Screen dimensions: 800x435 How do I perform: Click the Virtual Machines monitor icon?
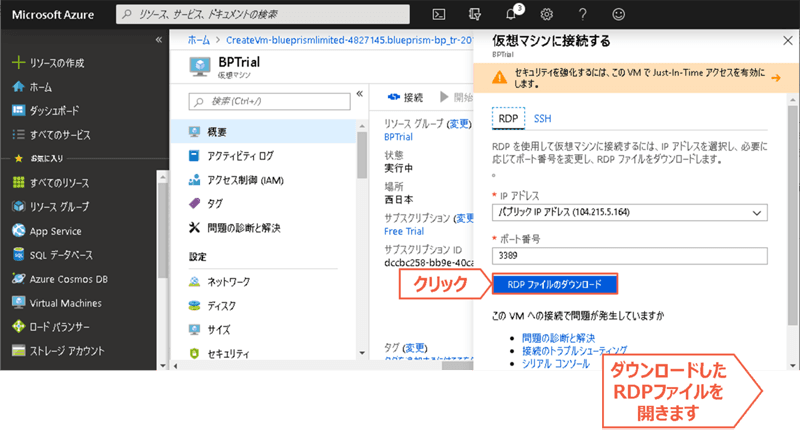(x=18, y=302)
